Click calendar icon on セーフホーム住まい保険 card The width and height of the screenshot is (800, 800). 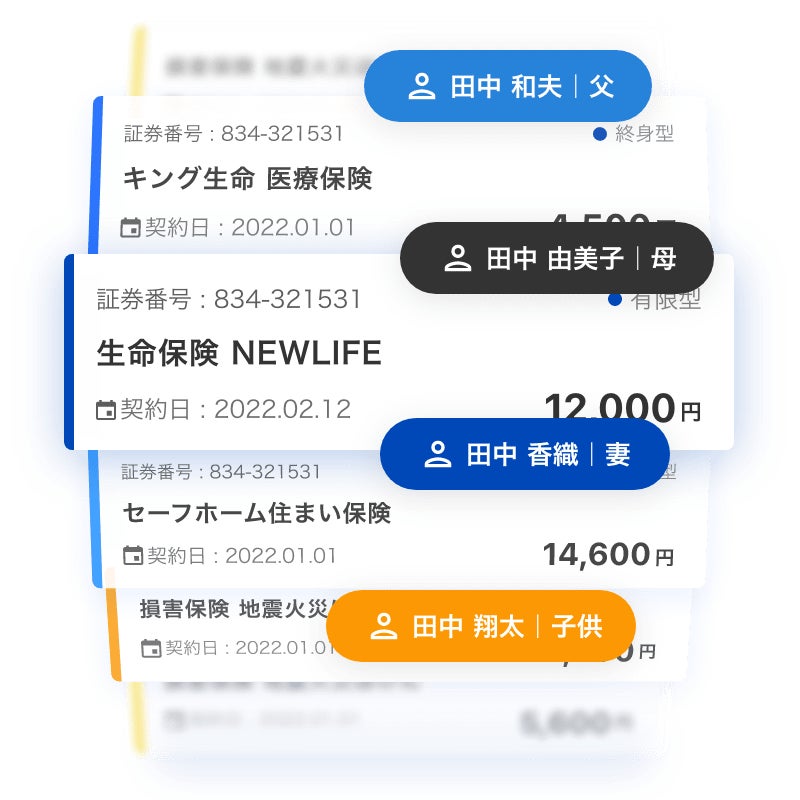[132, 555]
